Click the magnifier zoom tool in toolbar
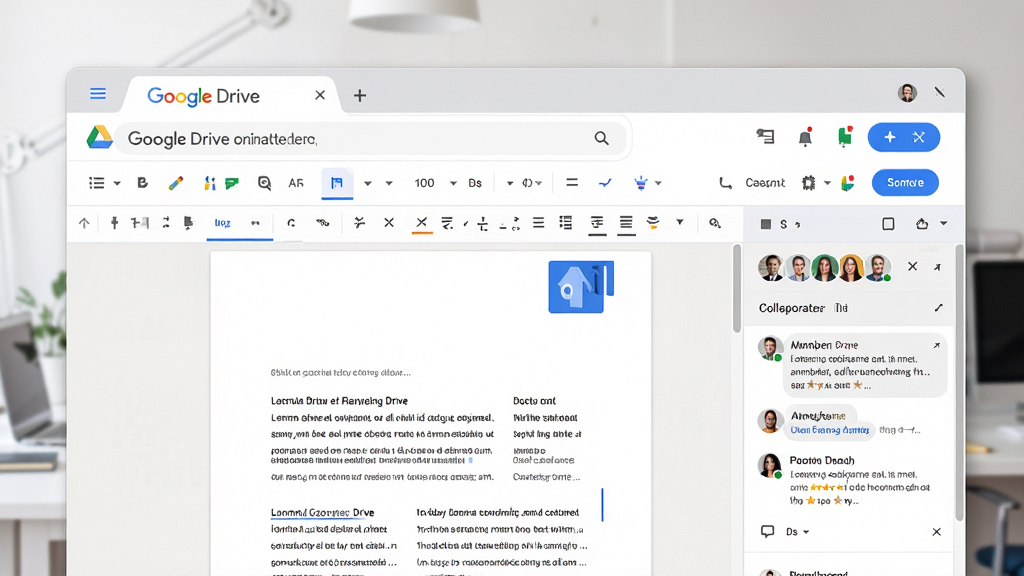1024x576 pixels. coord(264,184)
